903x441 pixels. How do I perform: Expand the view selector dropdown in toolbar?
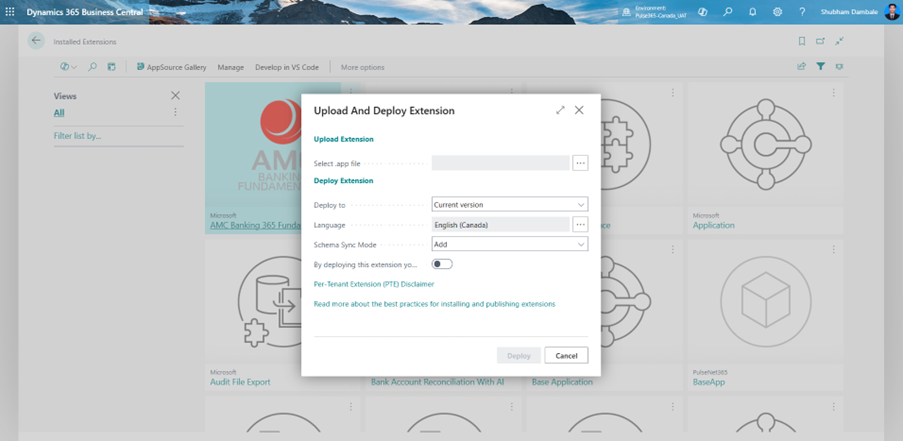click(x=69, y=67)
